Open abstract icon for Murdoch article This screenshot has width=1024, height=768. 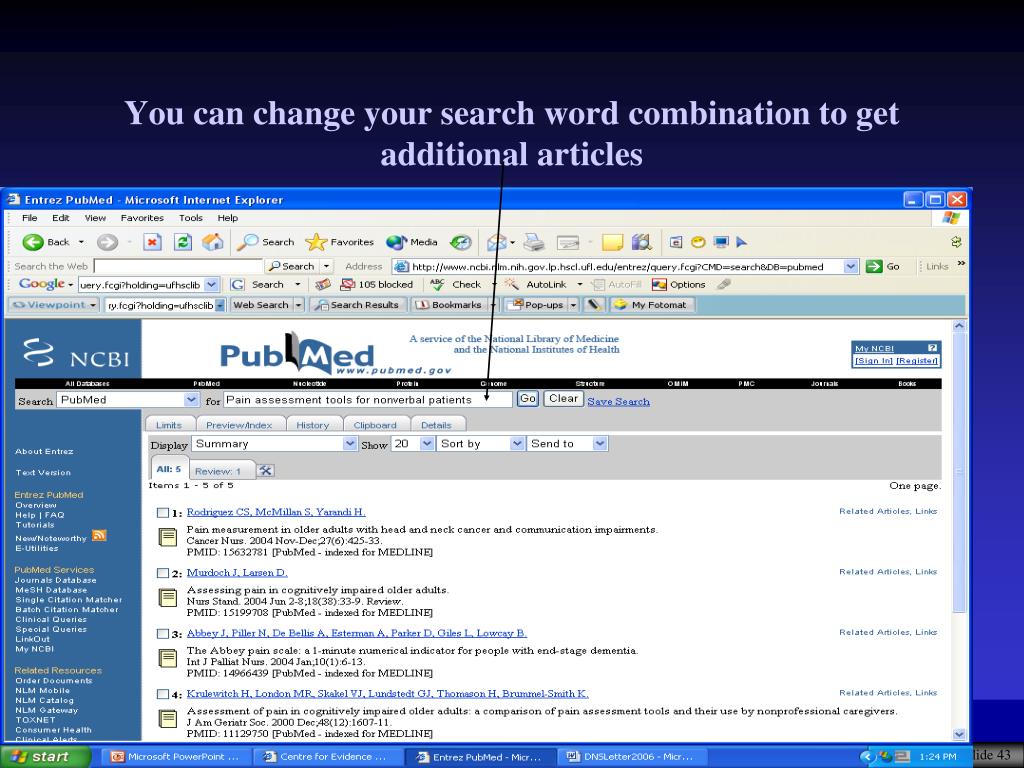[168, 598]
